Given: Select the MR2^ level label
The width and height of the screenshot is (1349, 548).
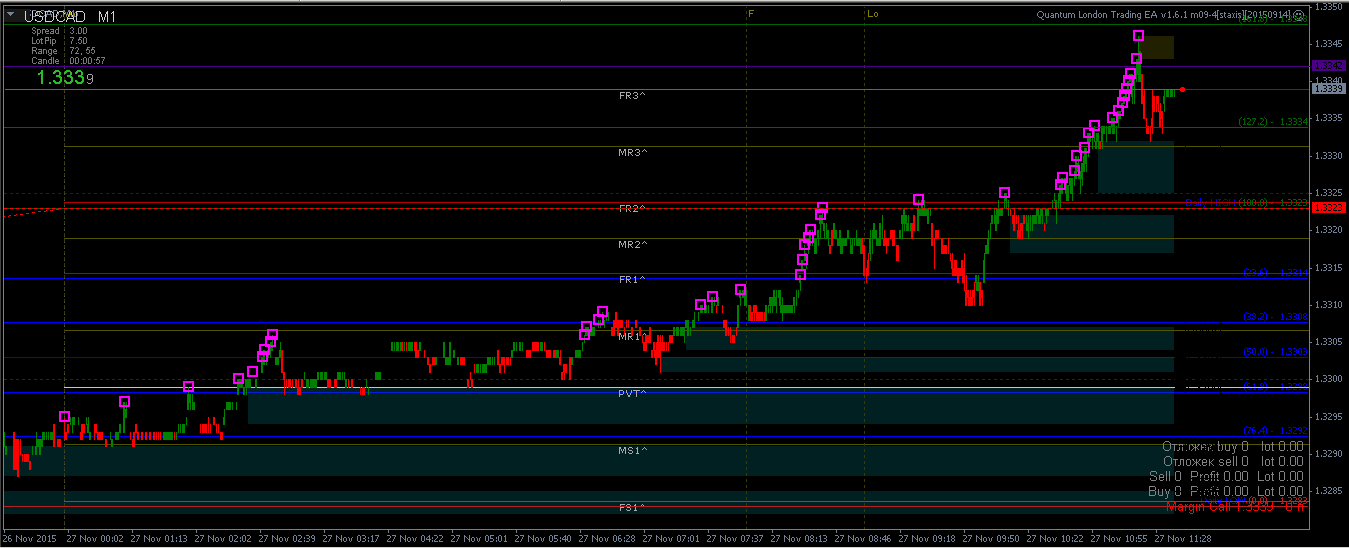Looking at the screenshot, I should click(632, 245).
